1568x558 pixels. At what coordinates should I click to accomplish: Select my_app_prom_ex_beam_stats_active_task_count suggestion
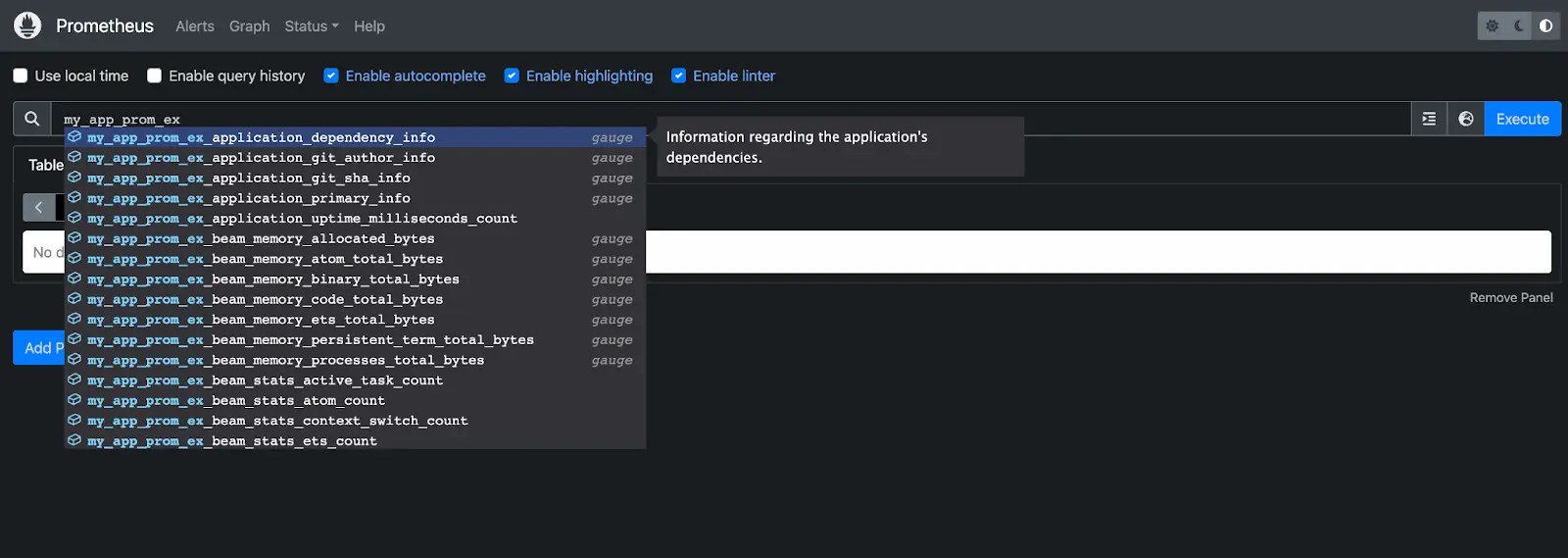tap(355, 380)
